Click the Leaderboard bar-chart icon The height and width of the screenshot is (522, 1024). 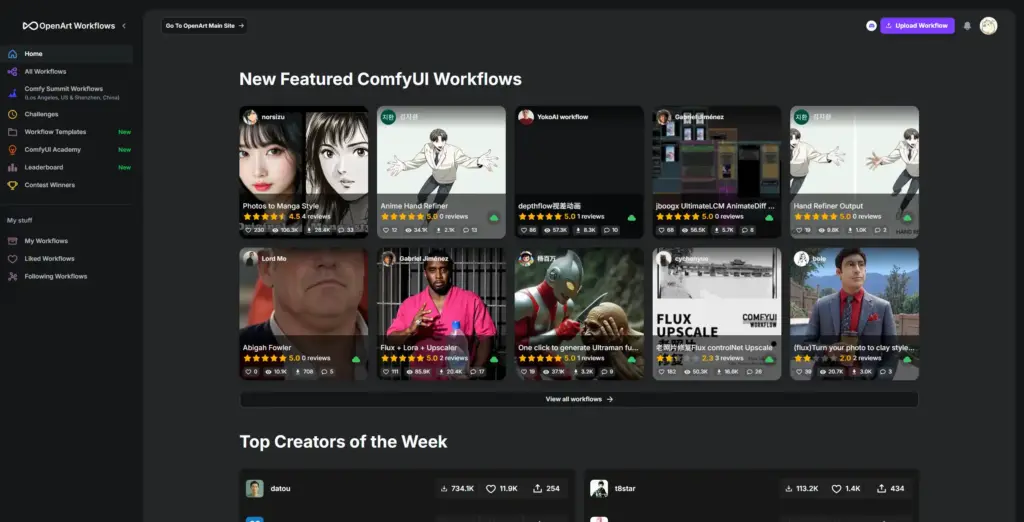pyautogui.click(x=12, y=167)
